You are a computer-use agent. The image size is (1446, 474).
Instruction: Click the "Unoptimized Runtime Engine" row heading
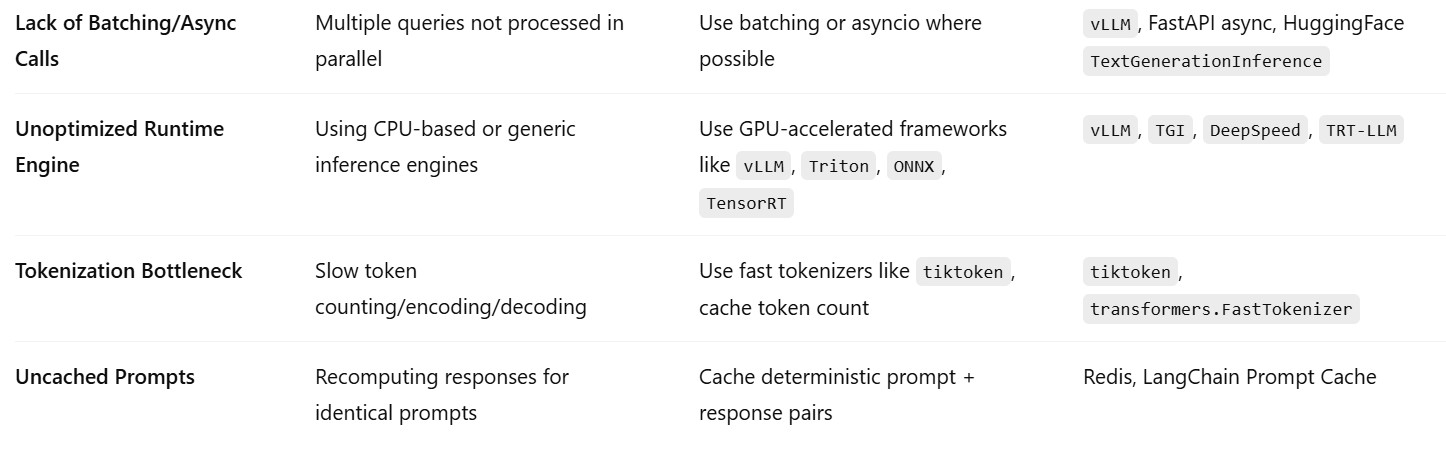pyautogui.click(x=119, y=146)
